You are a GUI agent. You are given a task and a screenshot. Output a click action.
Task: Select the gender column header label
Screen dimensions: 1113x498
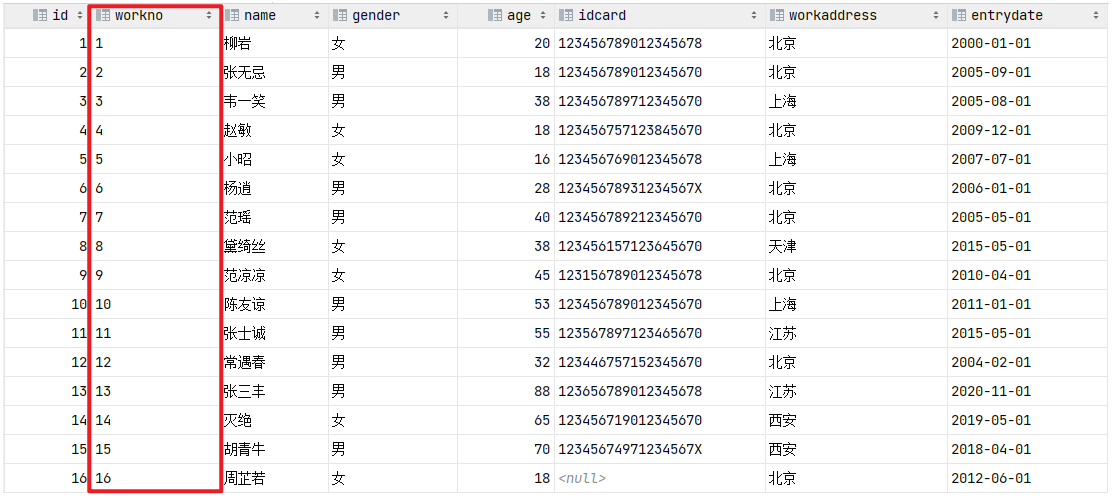[x=375, y=15]
